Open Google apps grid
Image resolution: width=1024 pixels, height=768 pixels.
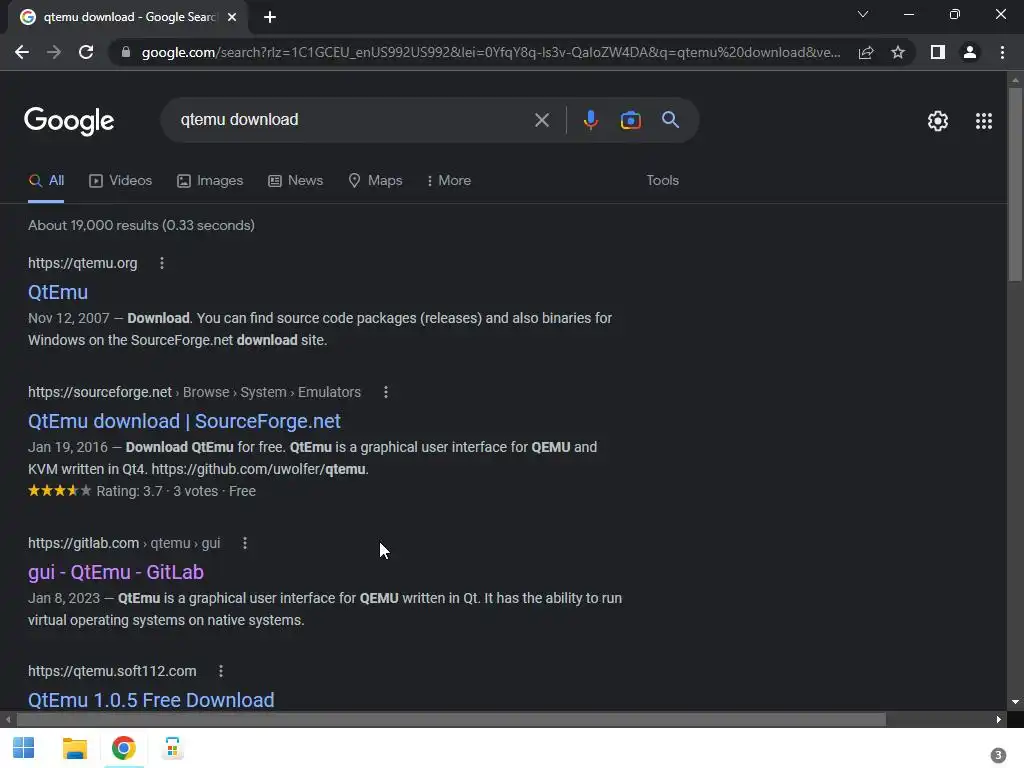984,121
